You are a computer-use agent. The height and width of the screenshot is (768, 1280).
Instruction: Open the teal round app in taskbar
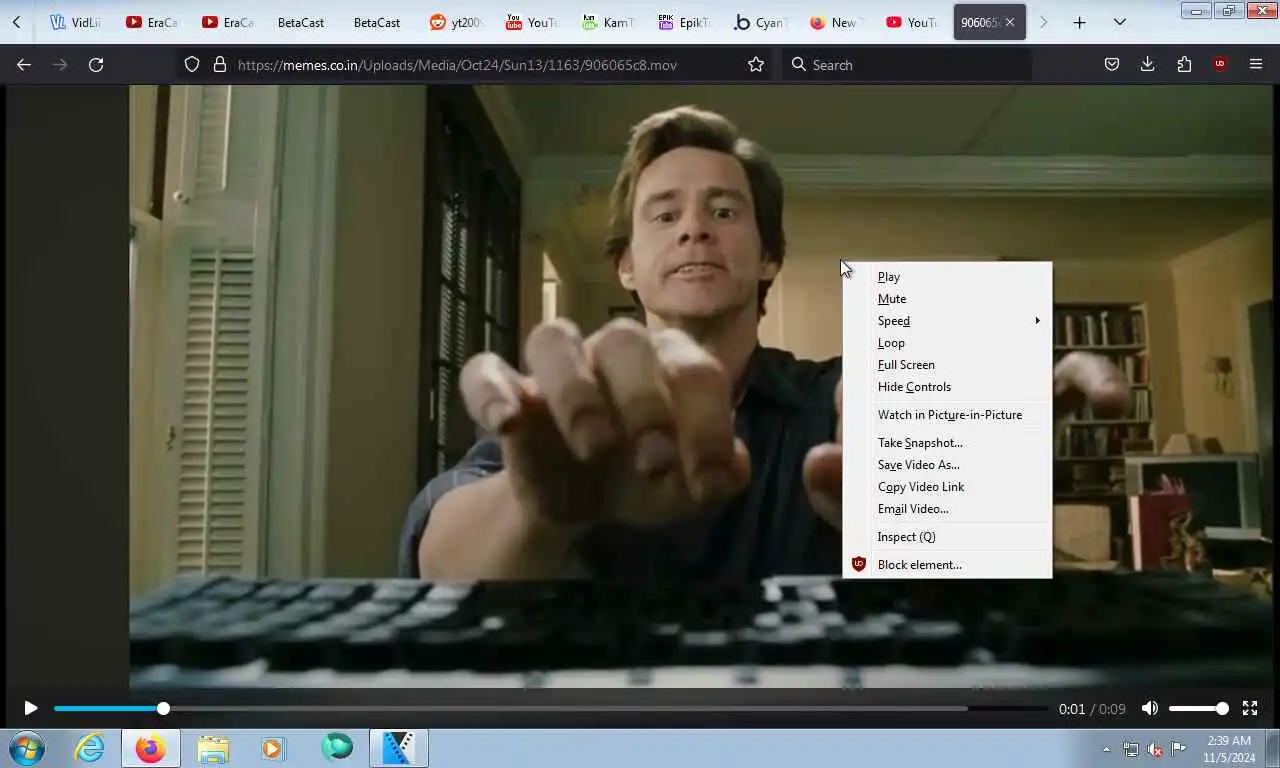point(337,748)
